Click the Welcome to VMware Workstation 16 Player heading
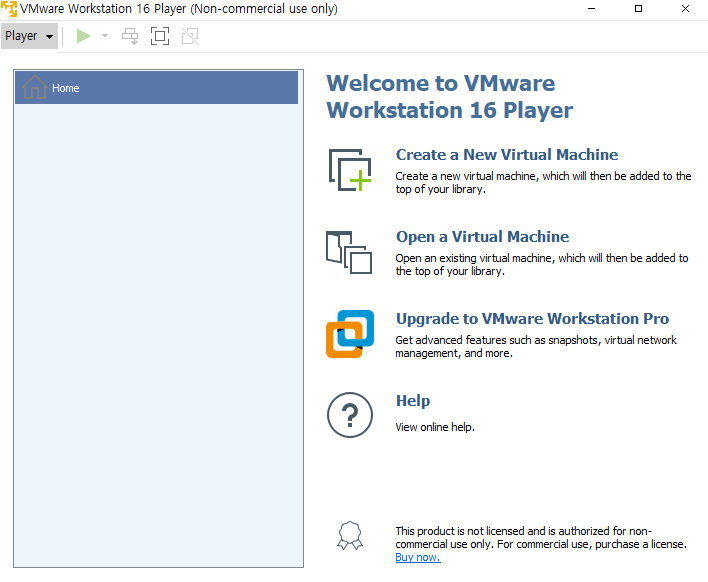The image size is (708, 582). tap(450, 97)
